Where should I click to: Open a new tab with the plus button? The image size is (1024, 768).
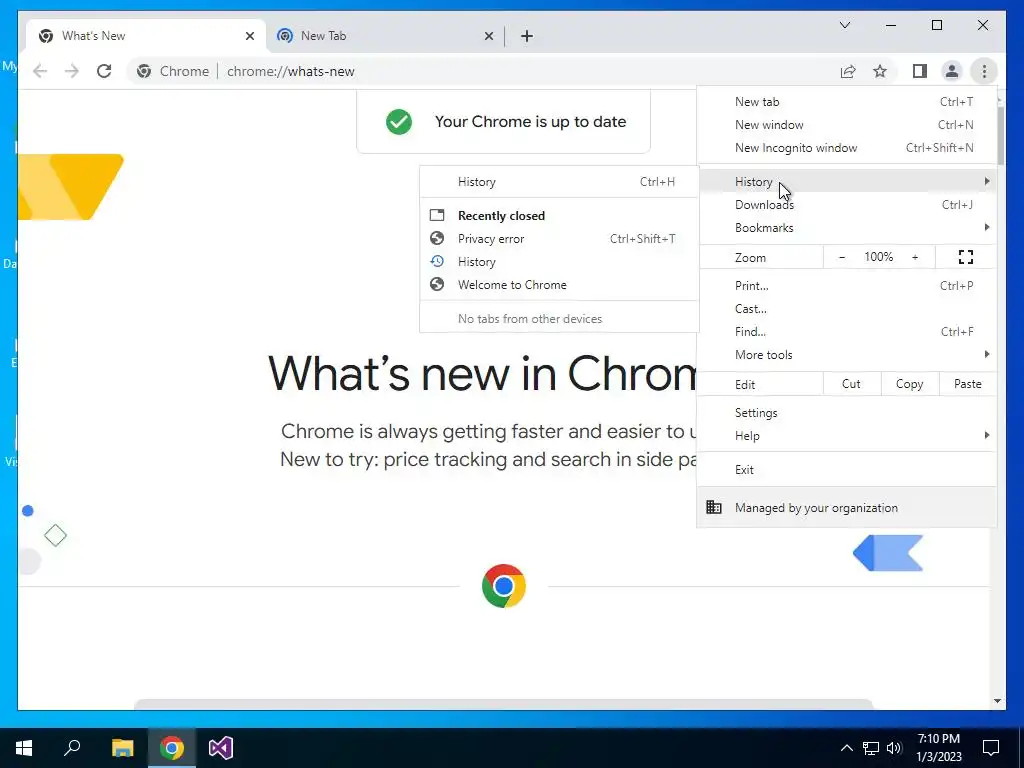coord(527,36)
